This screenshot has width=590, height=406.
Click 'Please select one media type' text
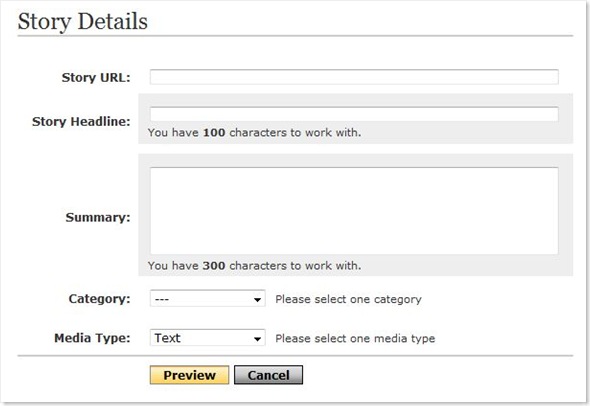click(355, 339)
